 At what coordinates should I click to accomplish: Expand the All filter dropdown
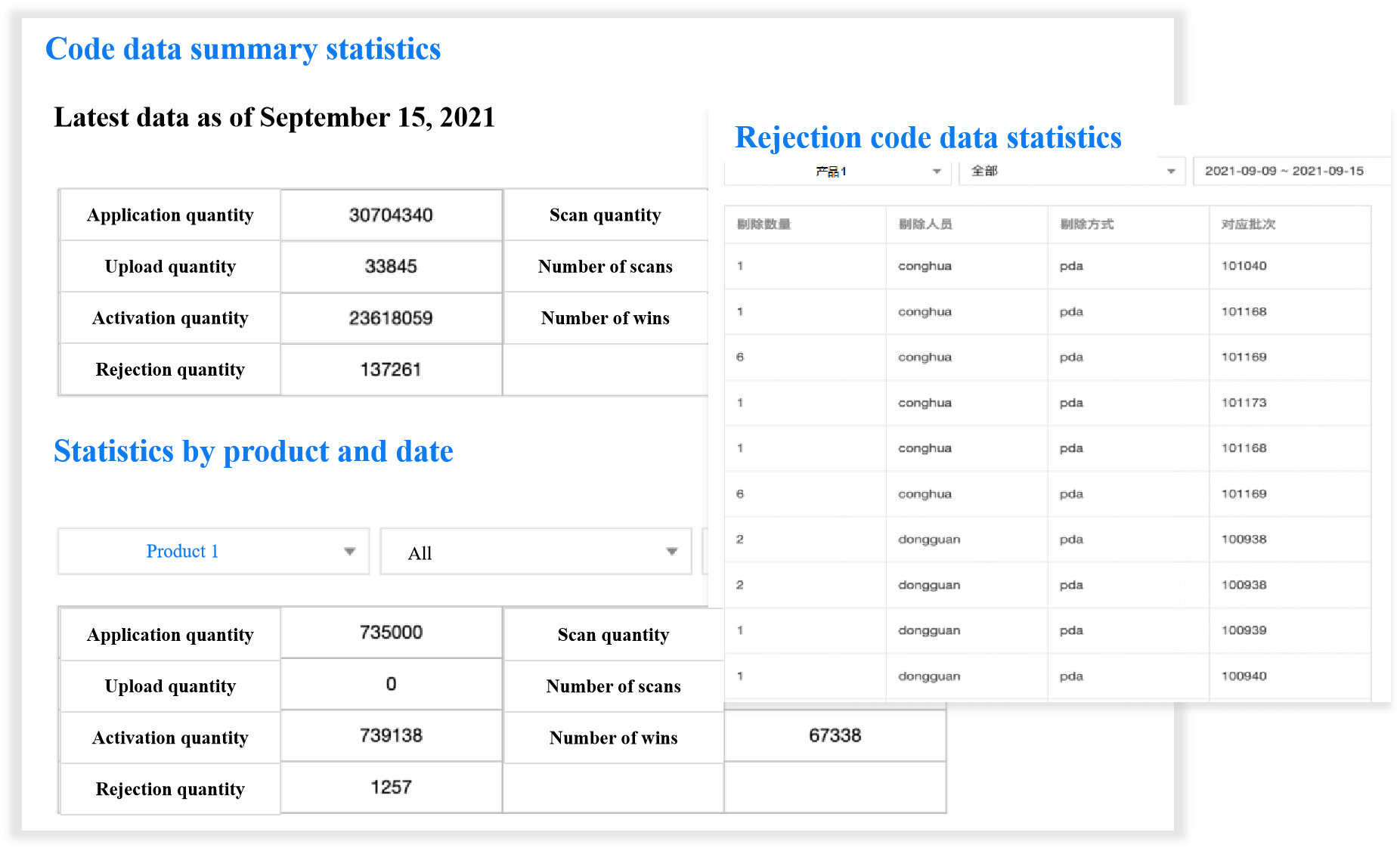click(535, 552)
